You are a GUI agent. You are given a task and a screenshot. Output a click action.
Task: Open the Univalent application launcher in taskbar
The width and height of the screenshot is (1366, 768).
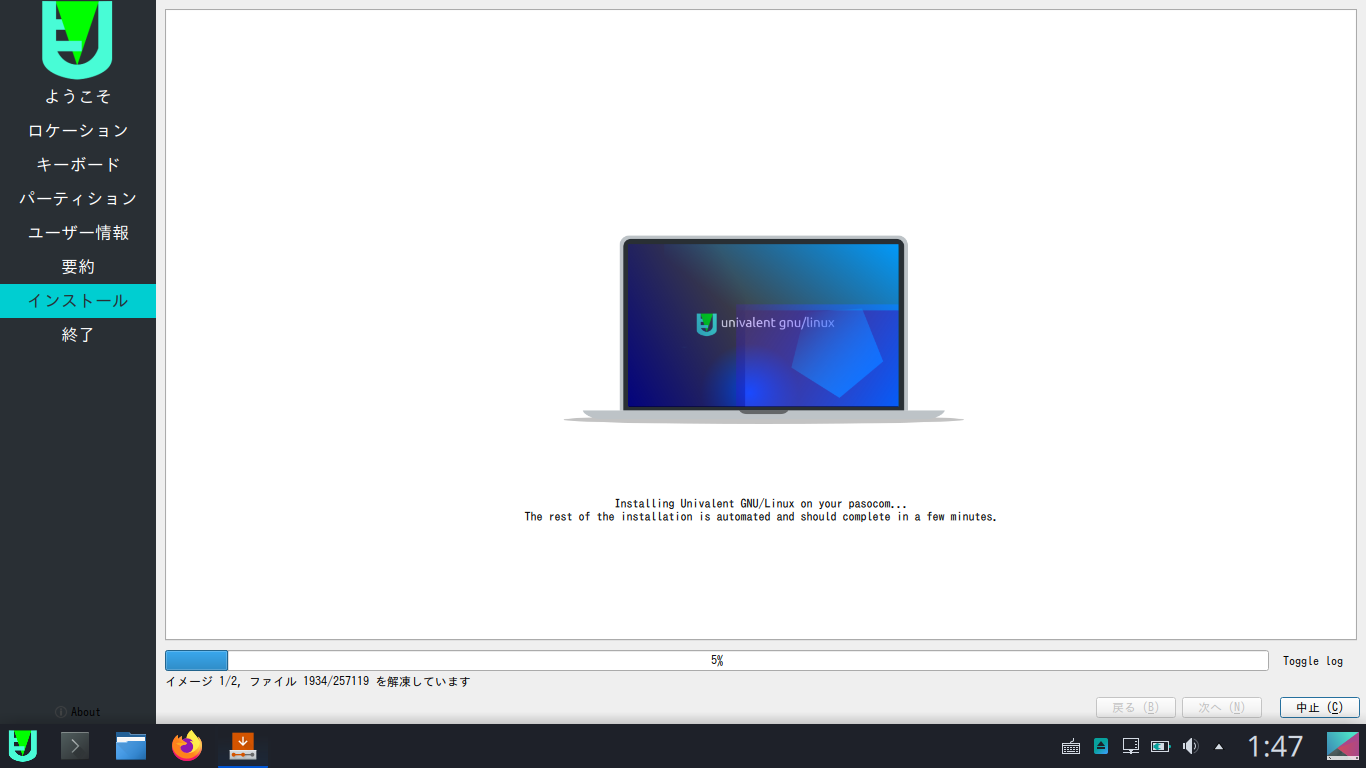click(23, 746)
